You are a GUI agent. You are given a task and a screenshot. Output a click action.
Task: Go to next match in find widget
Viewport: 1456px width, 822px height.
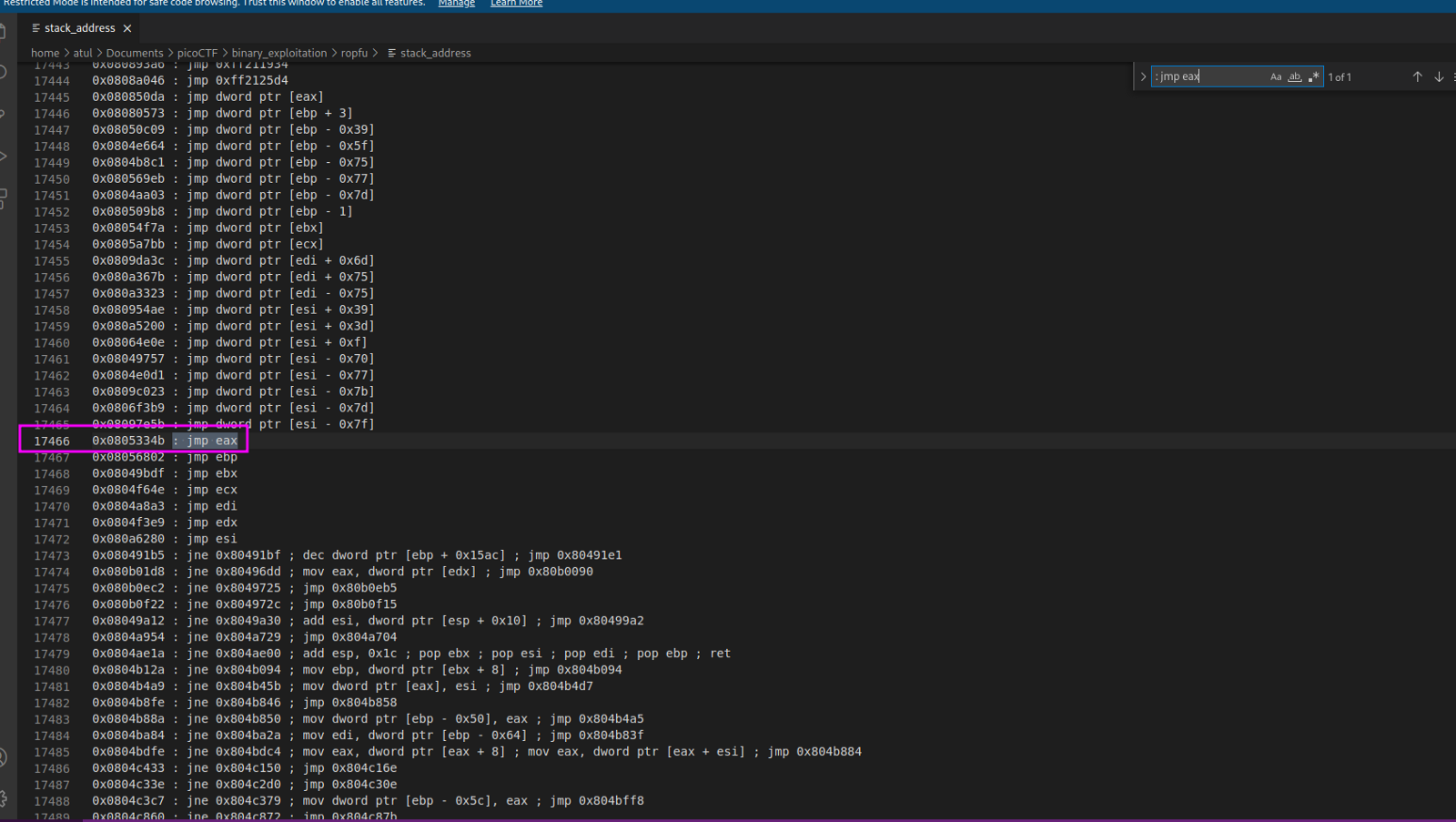[1439, 77]
